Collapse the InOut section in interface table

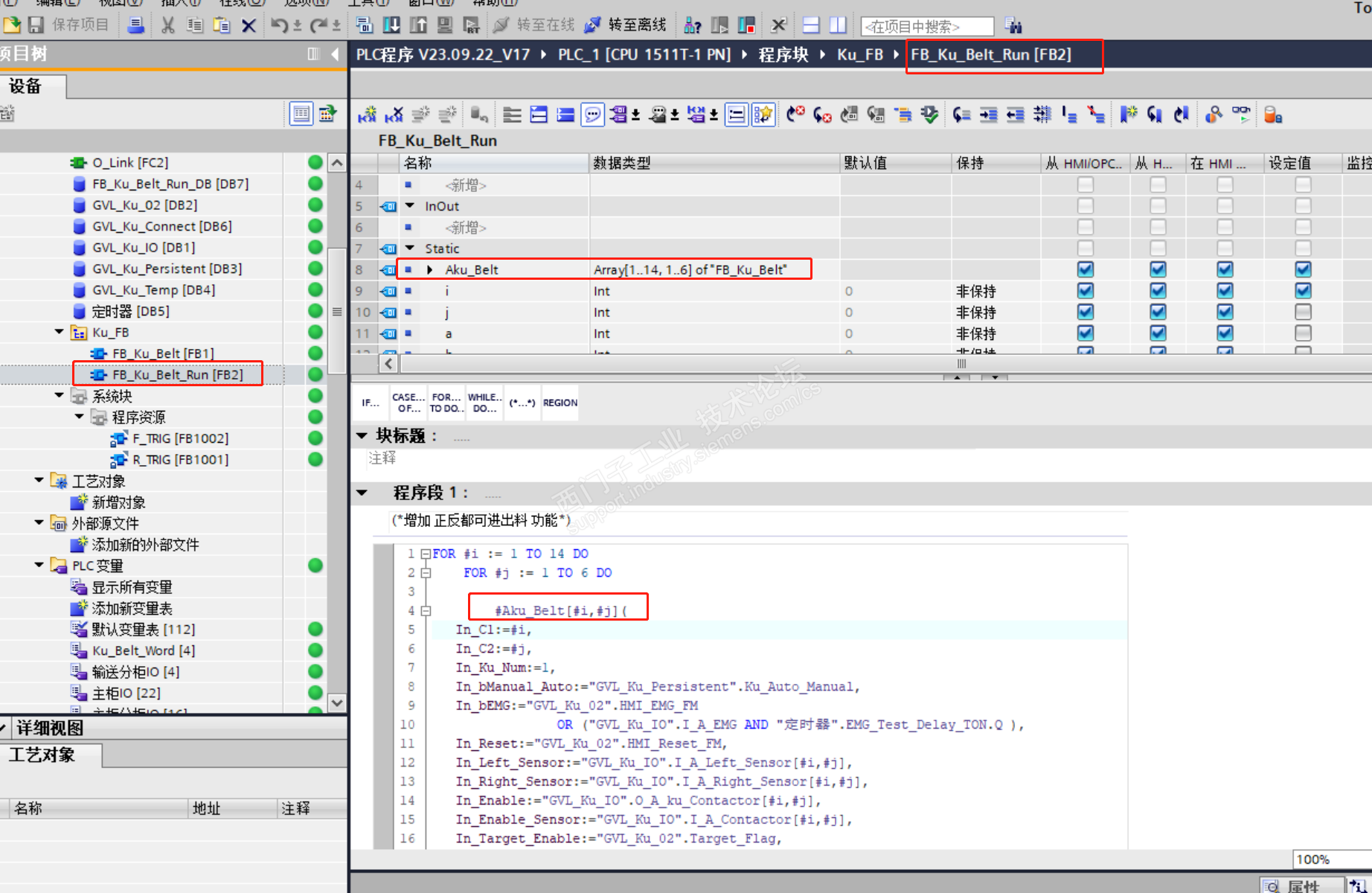pos(409,206)
